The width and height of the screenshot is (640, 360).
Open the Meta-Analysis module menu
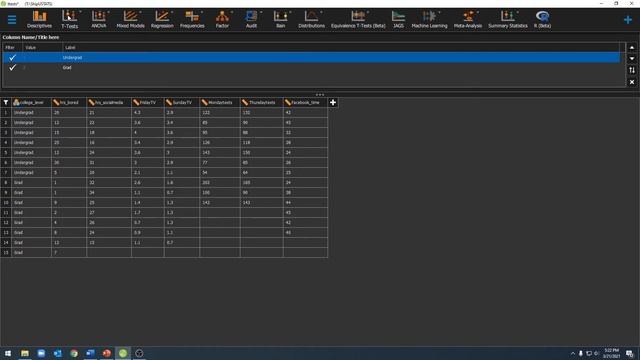(x=468, y=19)
